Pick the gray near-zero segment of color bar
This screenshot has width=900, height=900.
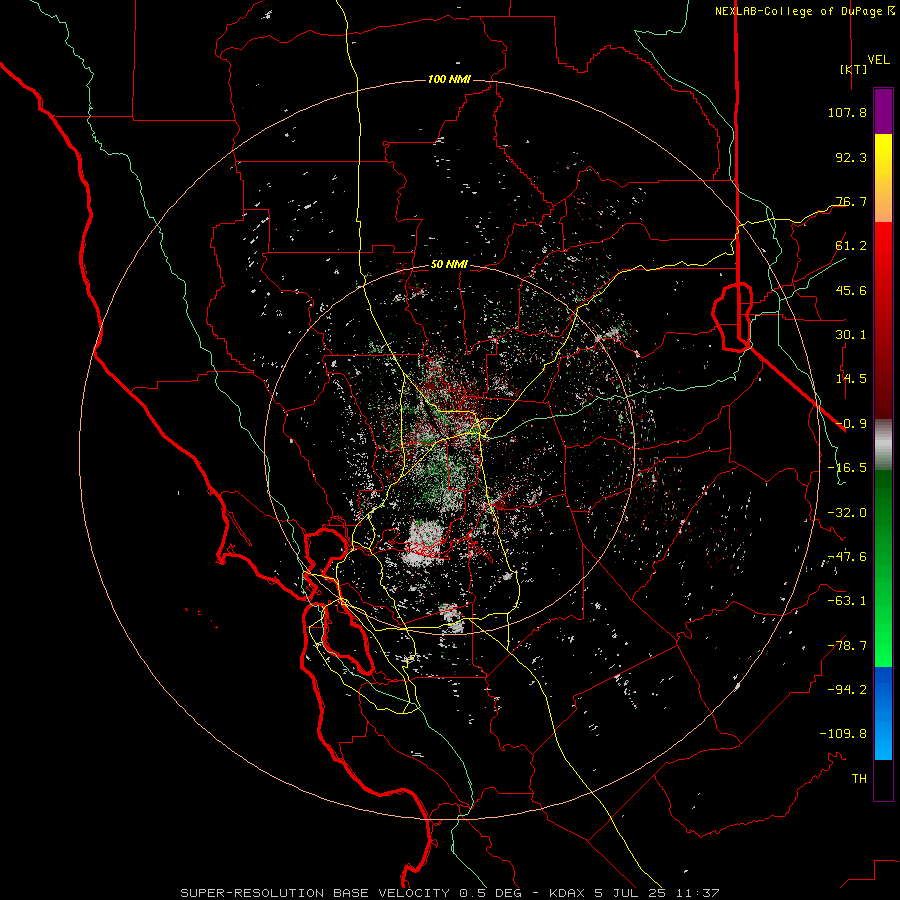883,444
